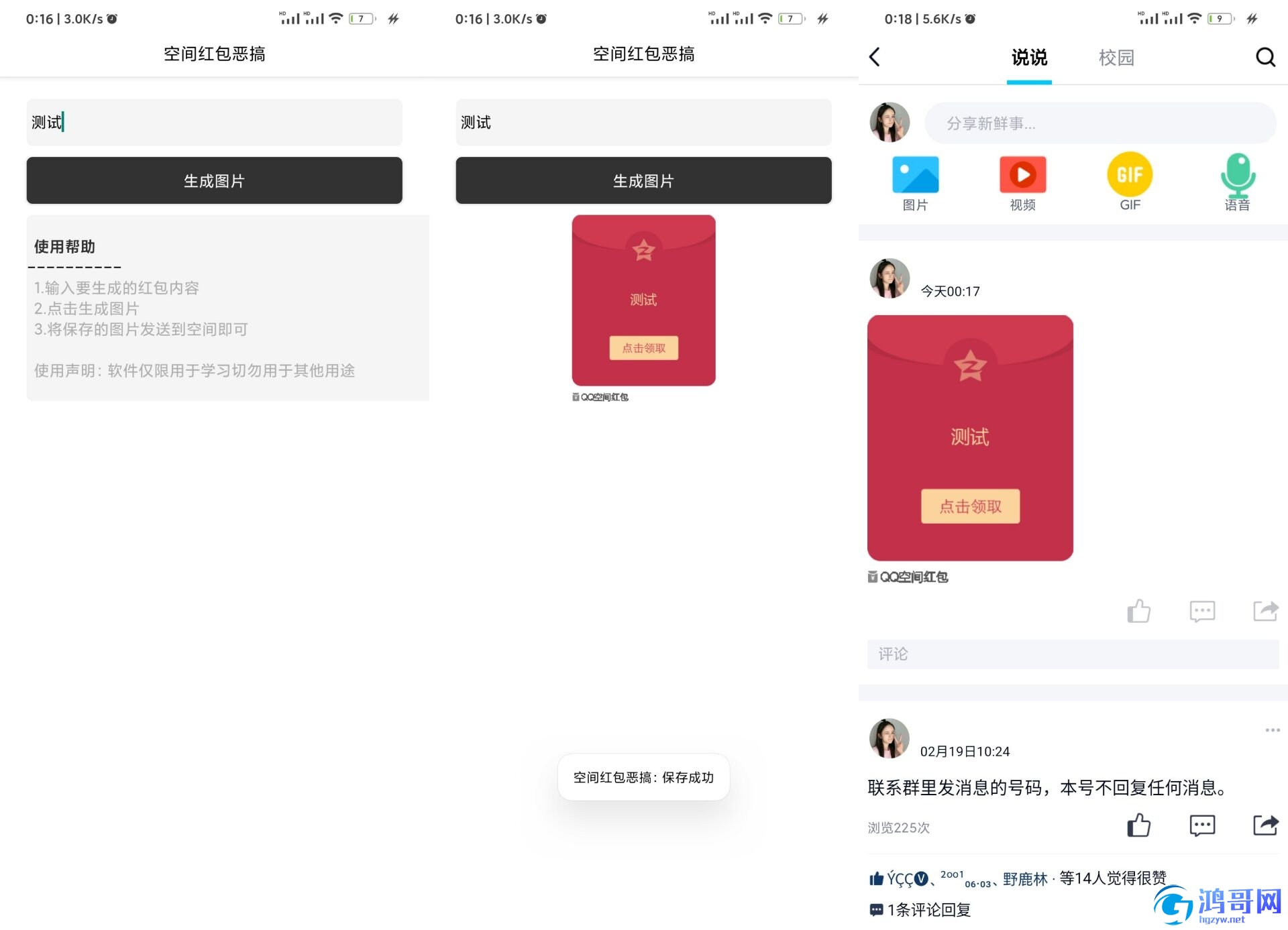Switch to the 校园 tab
The width and height of the screenshot is (1288, 930).
coord(1116,58)
